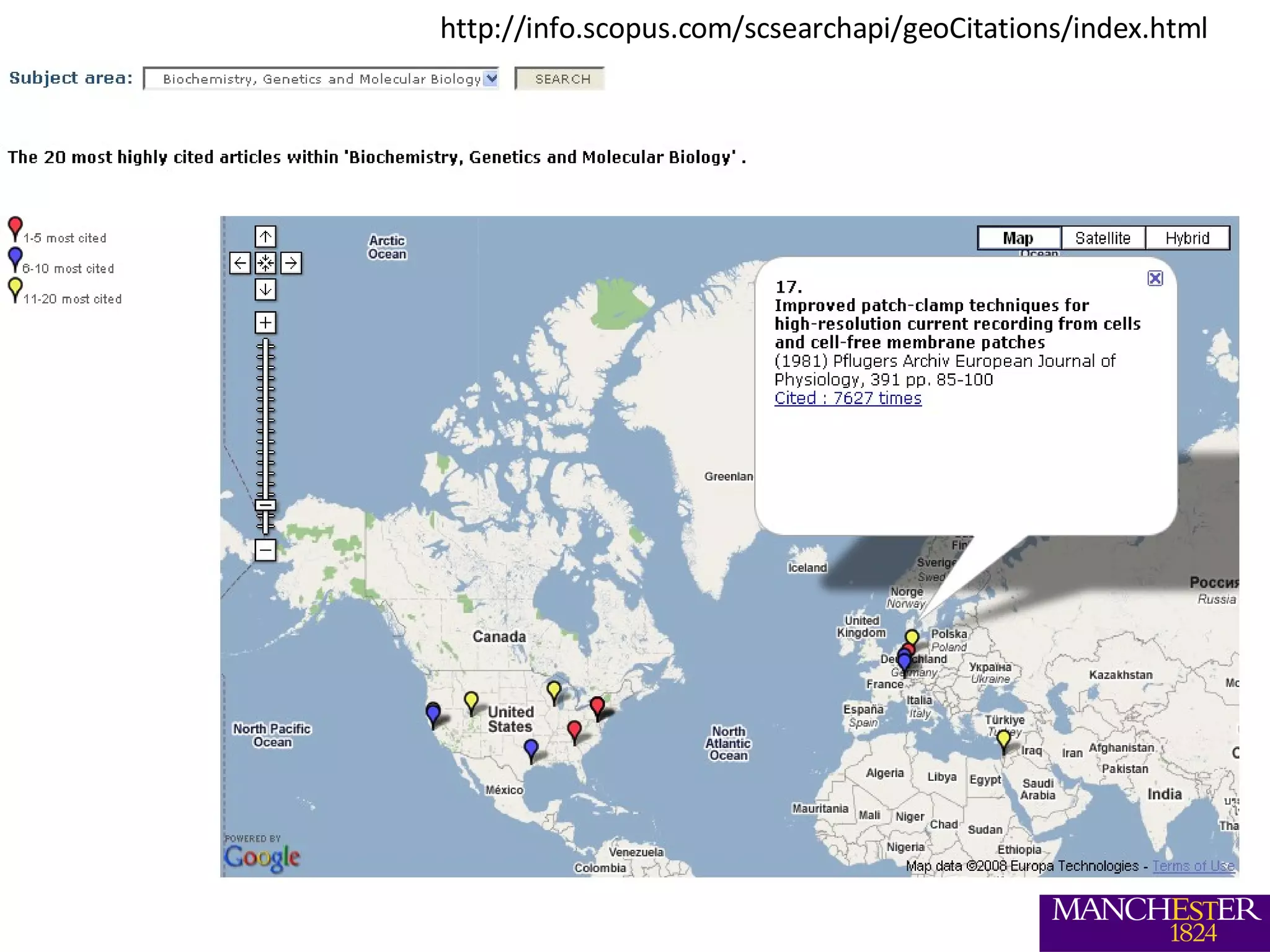The height and width of the screenshot is (952, 1270).
Task: Click the 'Iceland' map label
Action: (807, 568)
